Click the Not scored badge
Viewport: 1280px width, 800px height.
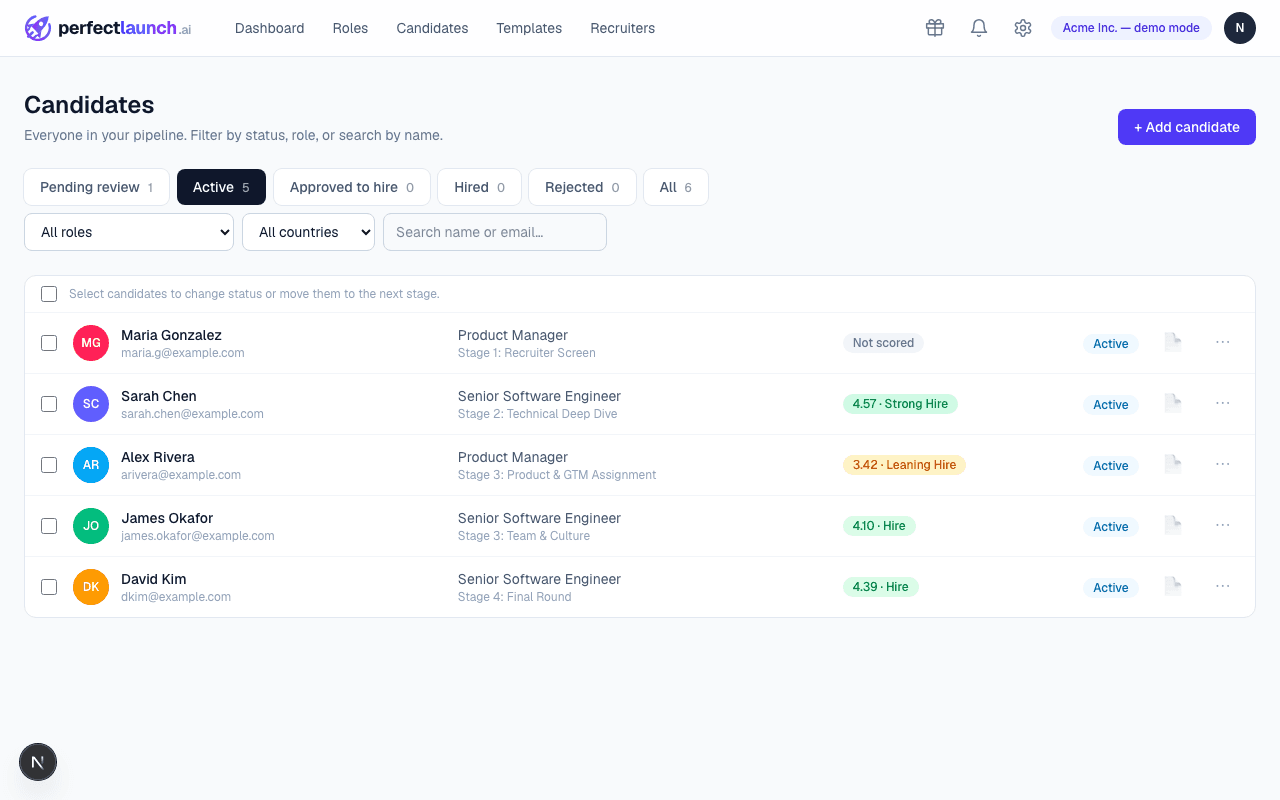coord(883,343)
